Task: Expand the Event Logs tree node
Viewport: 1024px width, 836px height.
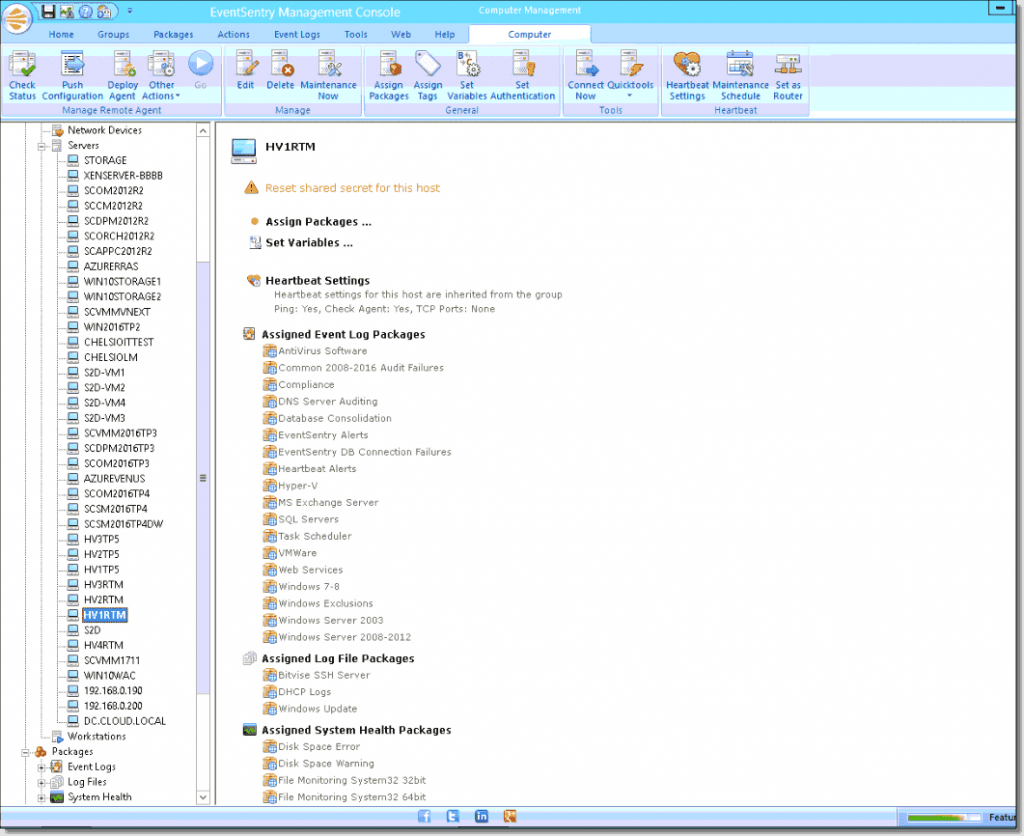Action: [x=42, y=767]
